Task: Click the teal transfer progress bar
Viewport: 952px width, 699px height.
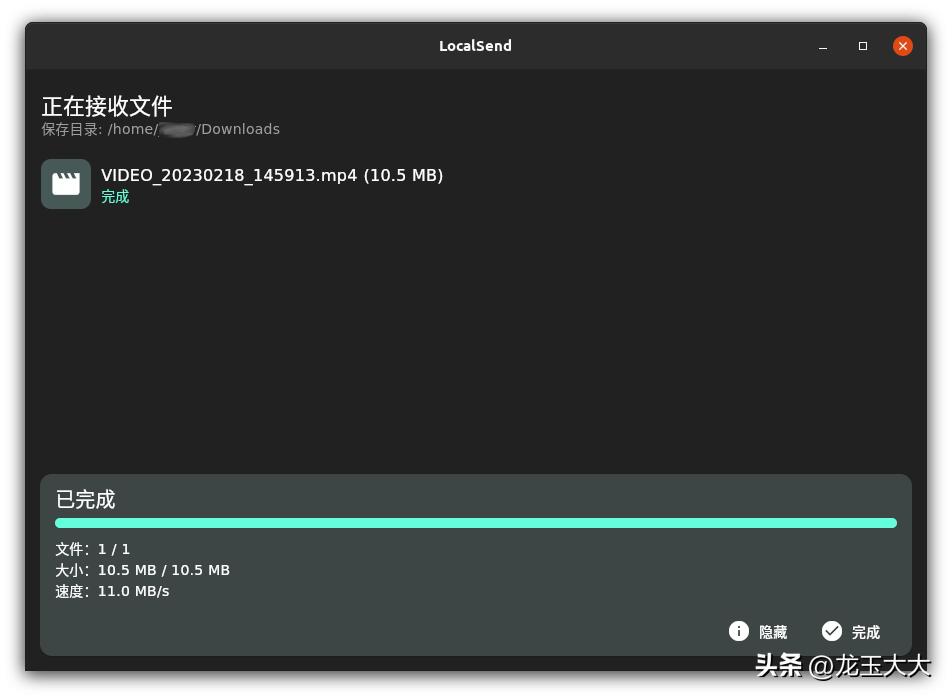Action: [476, 523]
